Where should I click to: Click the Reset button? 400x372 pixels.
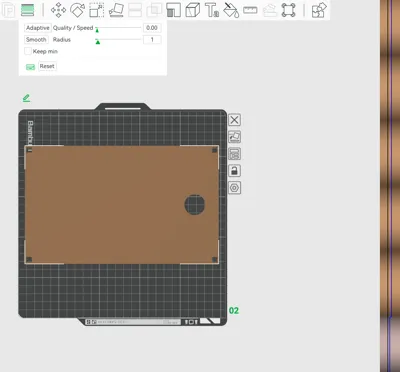coord(47,66)
